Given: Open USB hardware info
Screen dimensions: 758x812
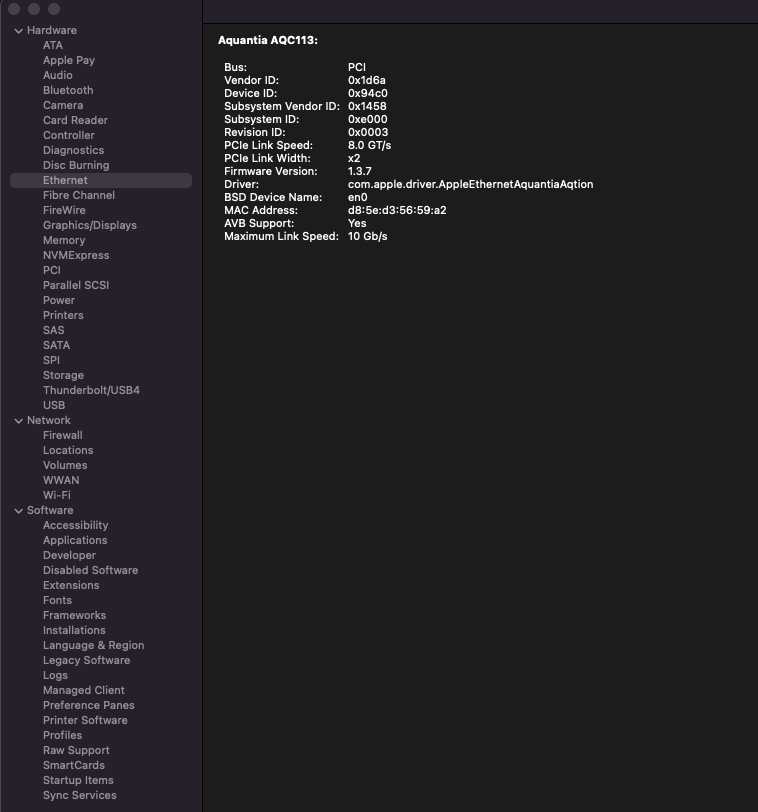Looking at the screenshot, I should 54,406.
